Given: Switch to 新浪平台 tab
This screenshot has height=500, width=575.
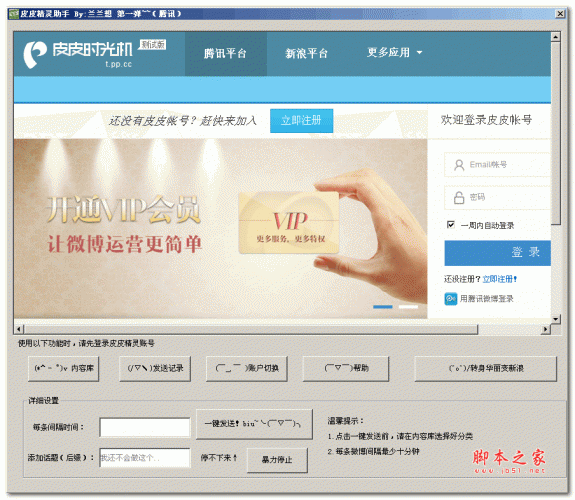Looking at the screenshot, I should point(307,54).
